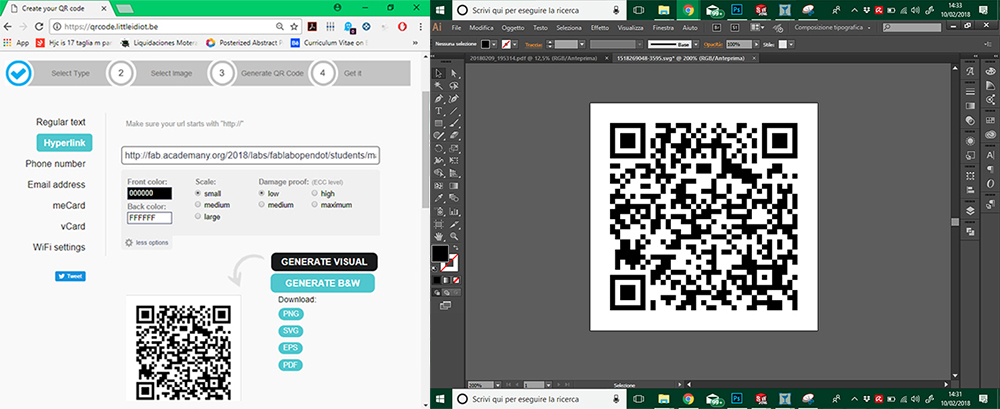Viewport: 1000px width, 409px height.
Task: Select the Selection arrow tool in Illustrator
Action: pyautogui.click(x=439, y=72)
